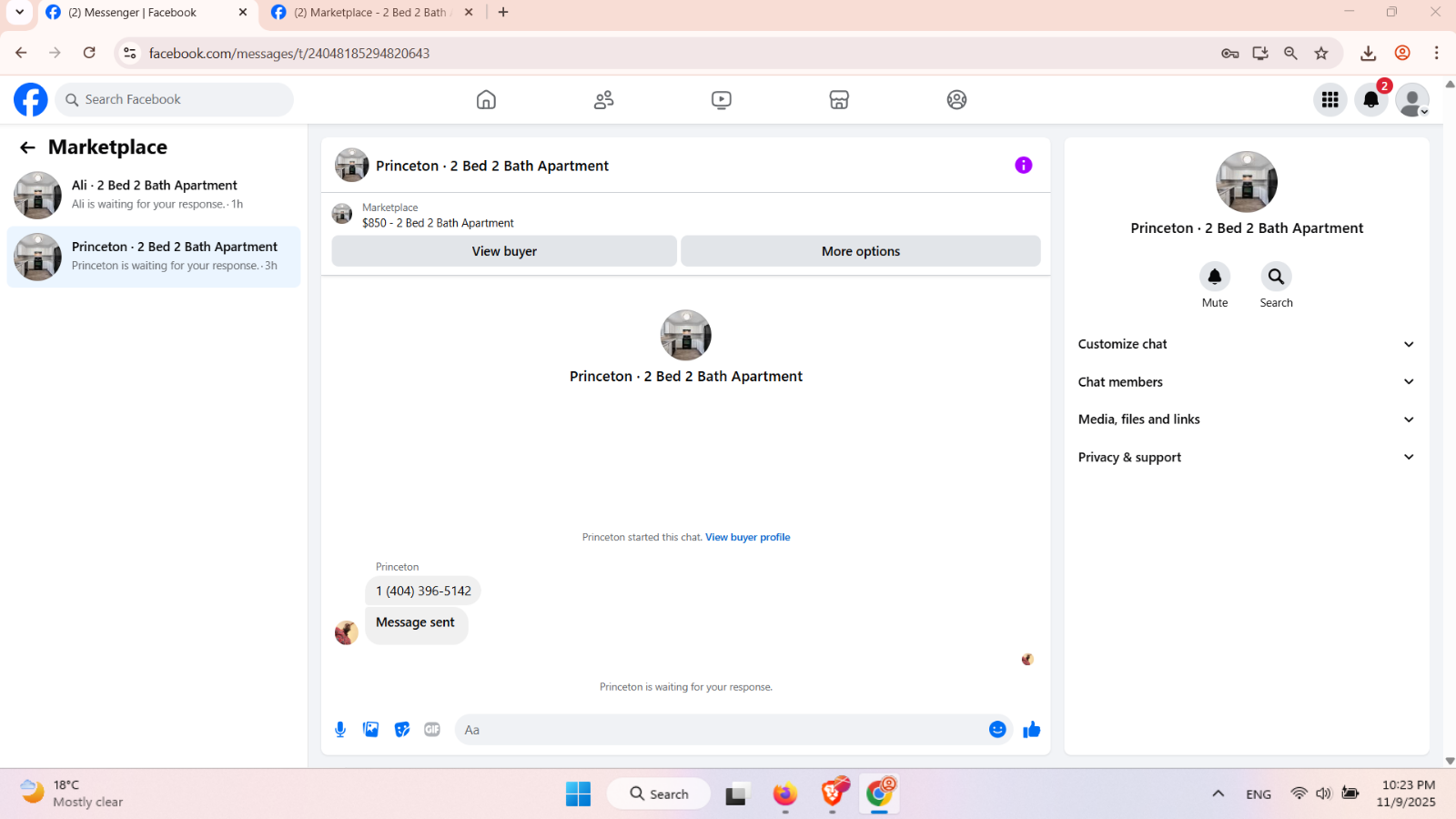Screen dimensions: 1456x819
Task: Open the Video (Watch) icon
Action: tap(721, 99)
